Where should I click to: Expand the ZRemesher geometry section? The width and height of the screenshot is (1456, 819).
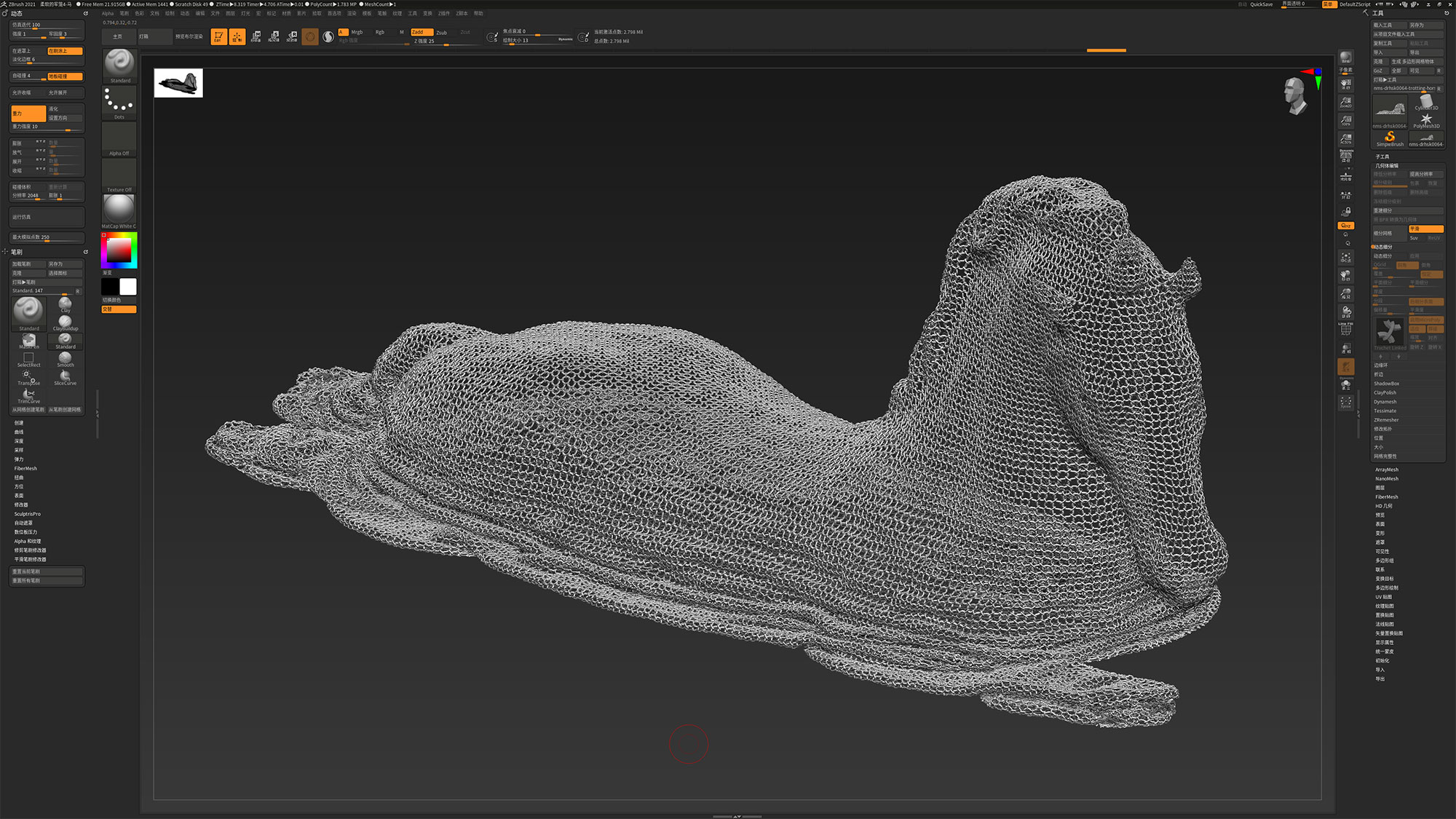(1386, 420)
